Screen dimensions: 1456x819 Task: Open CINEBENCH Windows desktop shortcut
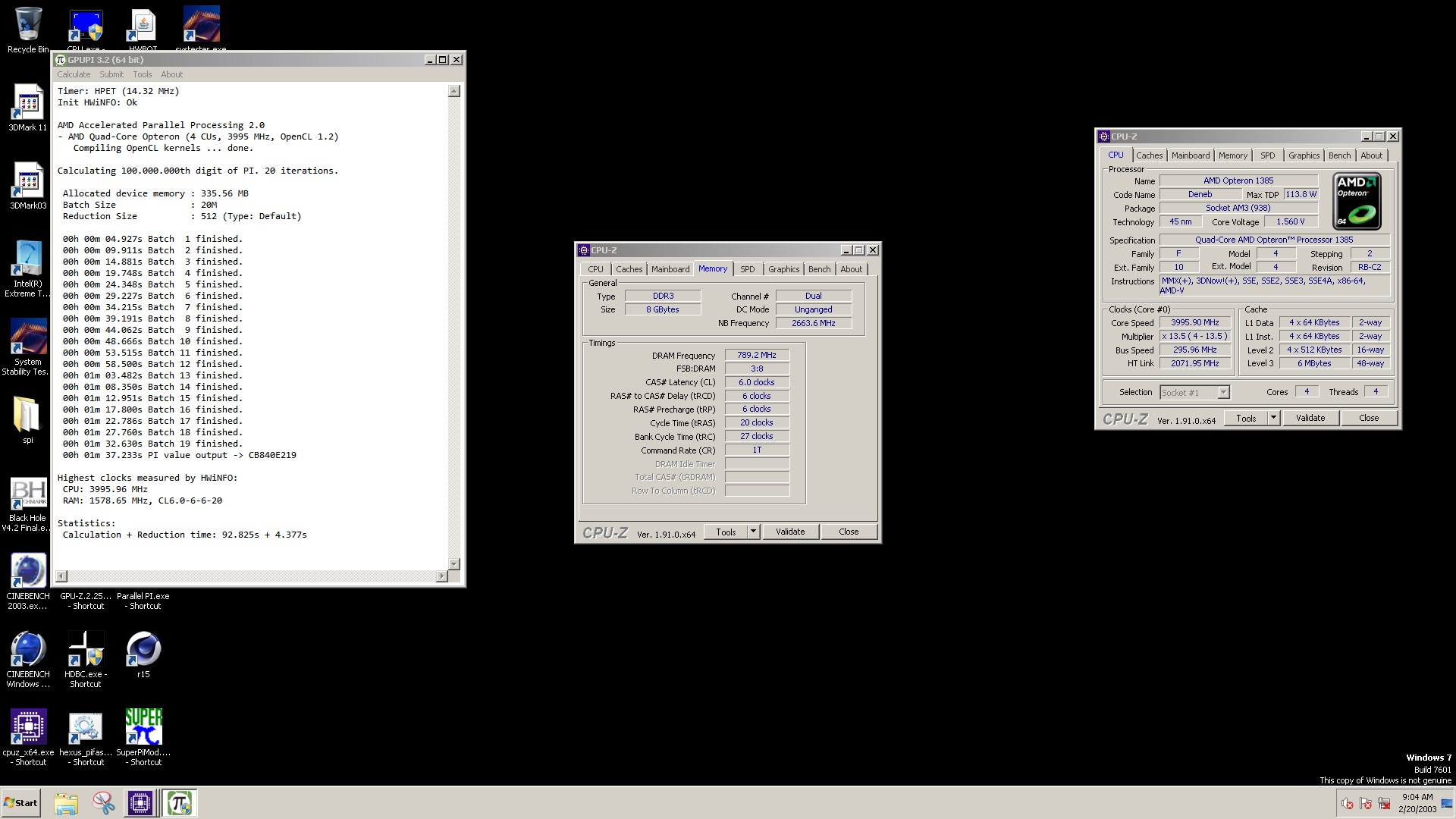coord(28,660)
